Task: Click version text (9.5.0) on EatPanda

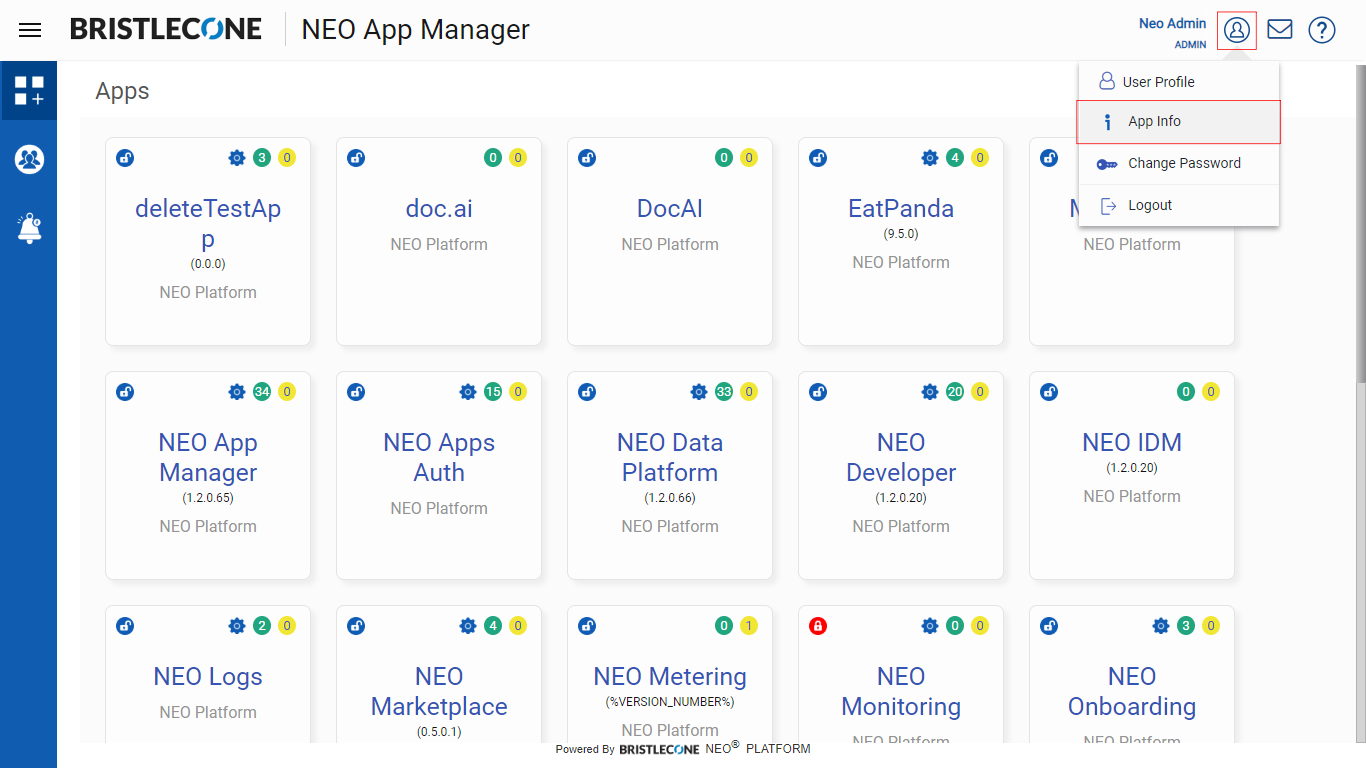Action: pos(901,234)
